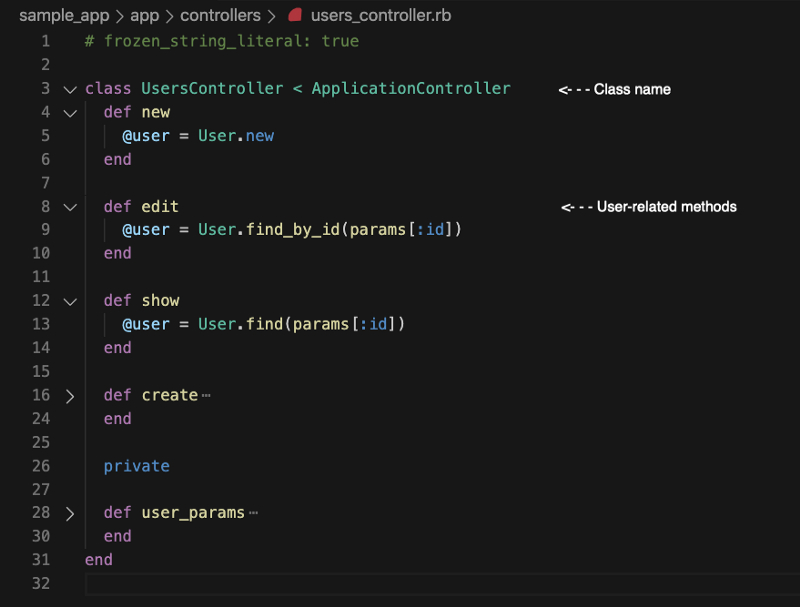Collapse the def edit method chevron

click(x=69, y=207)
